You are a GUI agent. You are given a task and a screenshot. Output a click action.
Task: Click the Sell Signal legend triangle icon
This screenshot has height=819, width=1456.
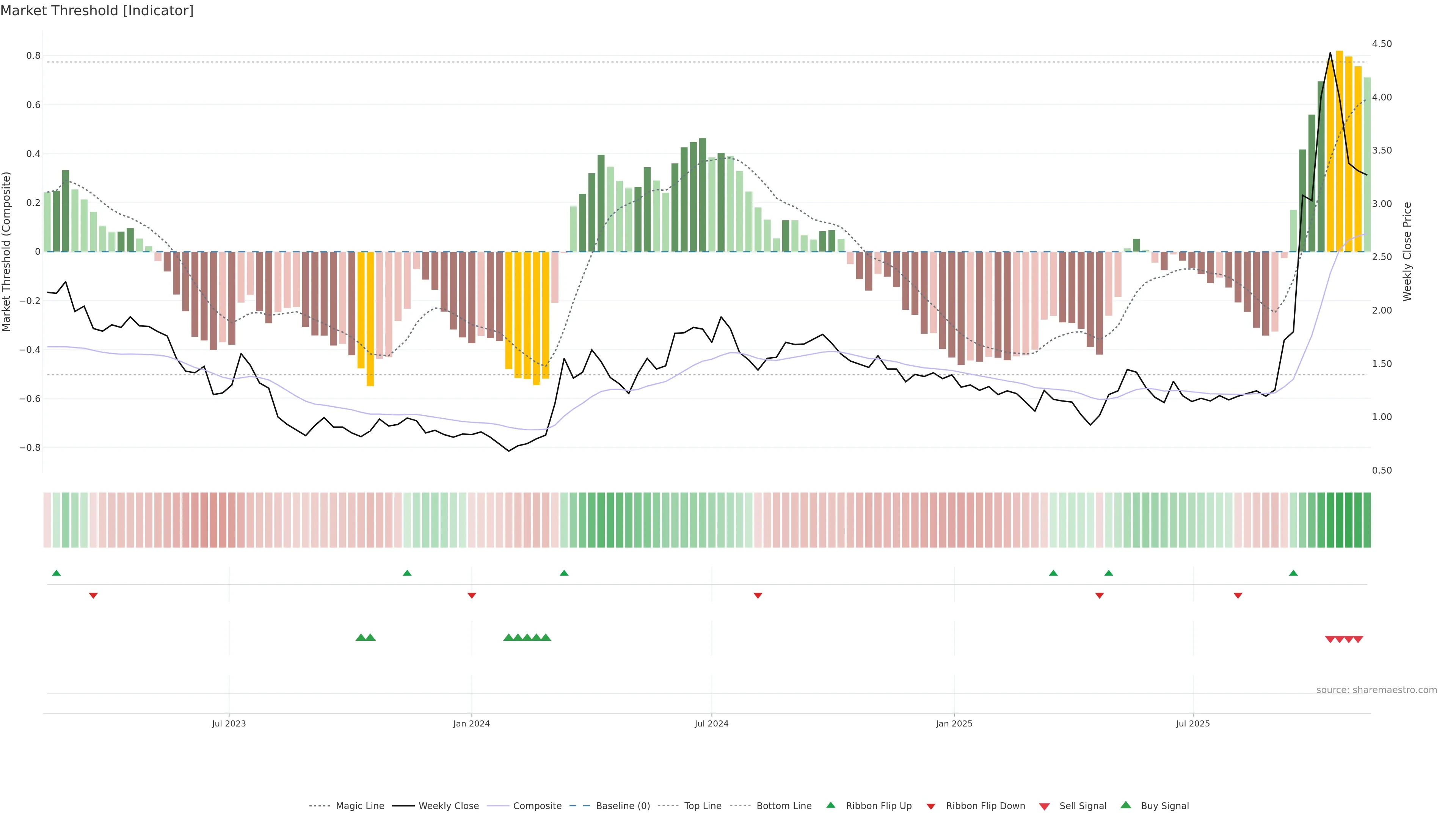coord(1044,806)
